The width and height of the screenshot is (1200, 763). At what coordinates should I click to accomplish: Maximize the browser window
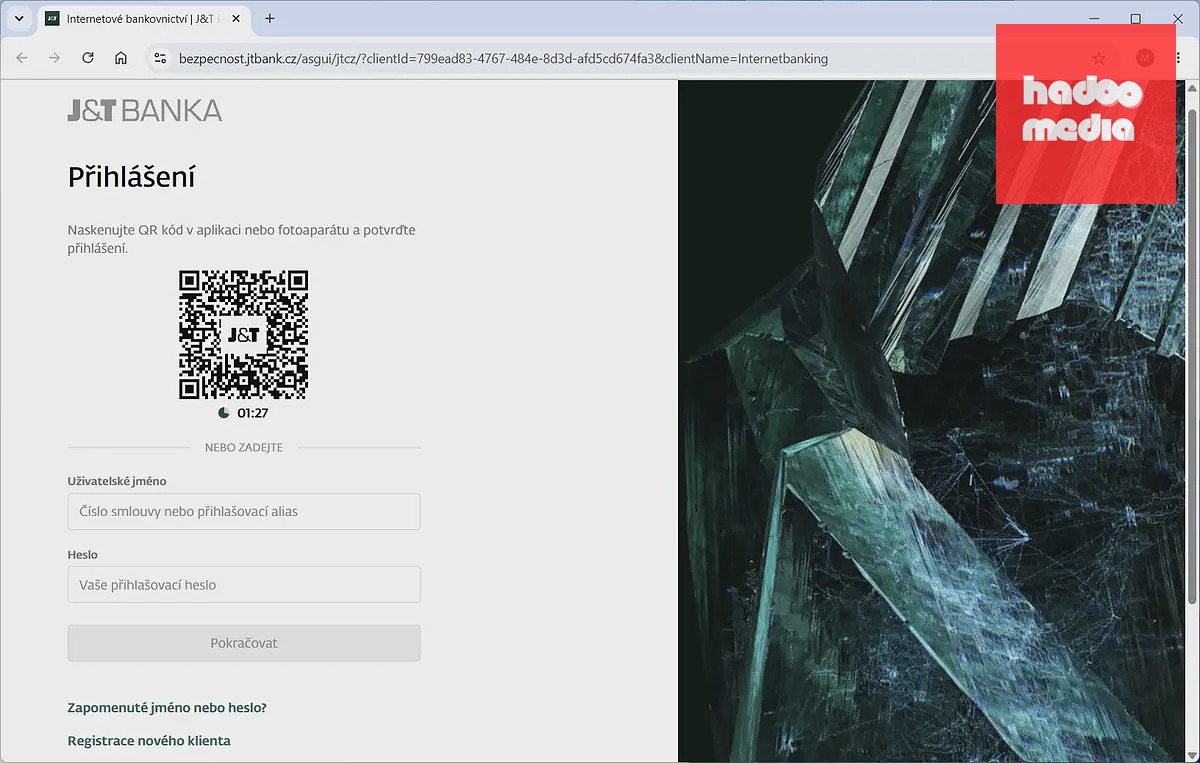pos(1135,18)
